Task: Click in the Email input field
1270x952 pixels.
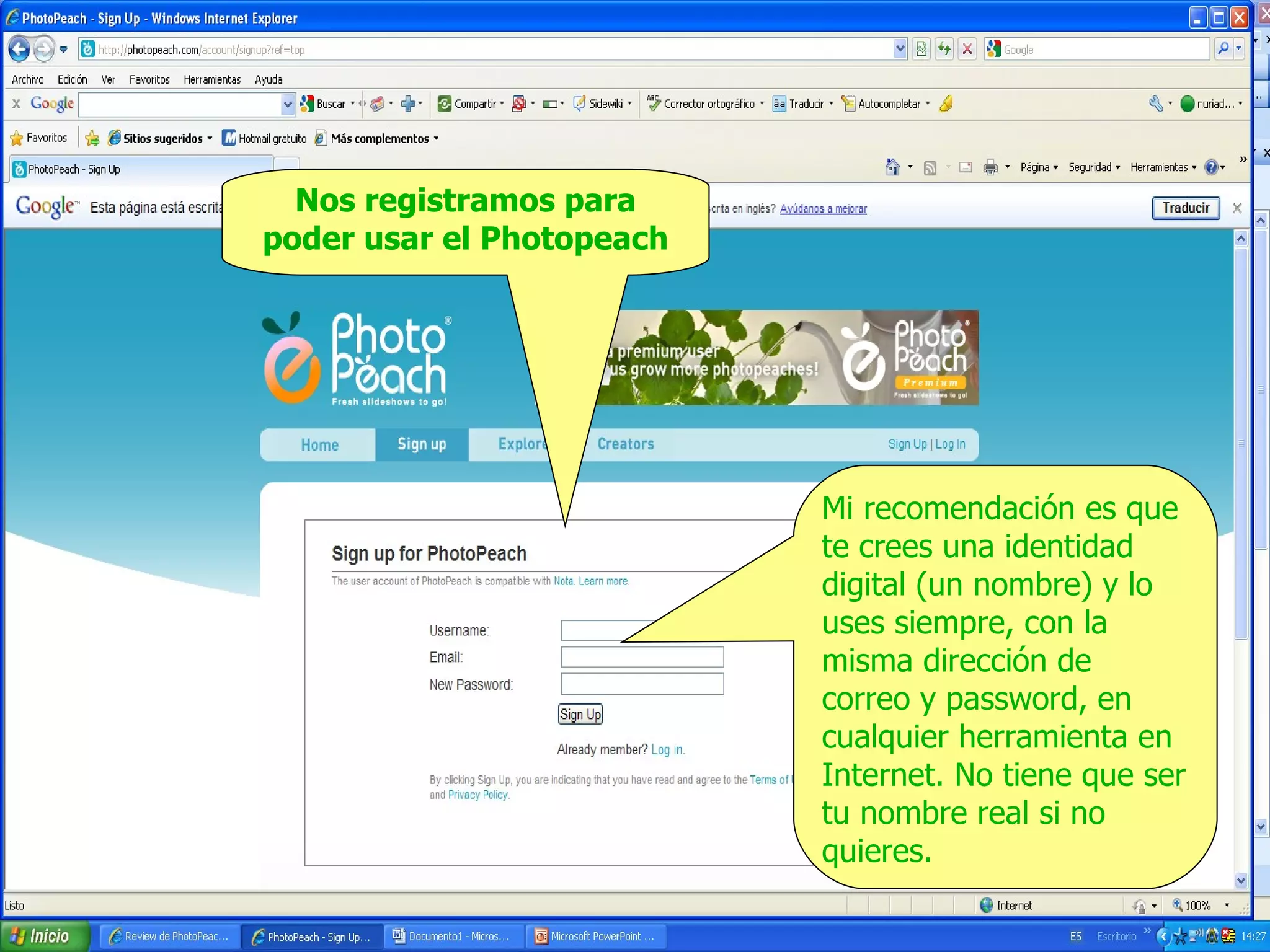Action: [642, 657]
